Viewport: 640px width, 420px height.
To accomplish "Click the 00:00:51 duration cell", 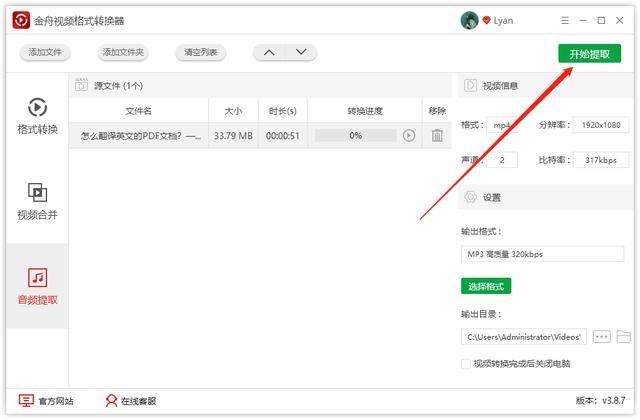I will tap(283, 136).
